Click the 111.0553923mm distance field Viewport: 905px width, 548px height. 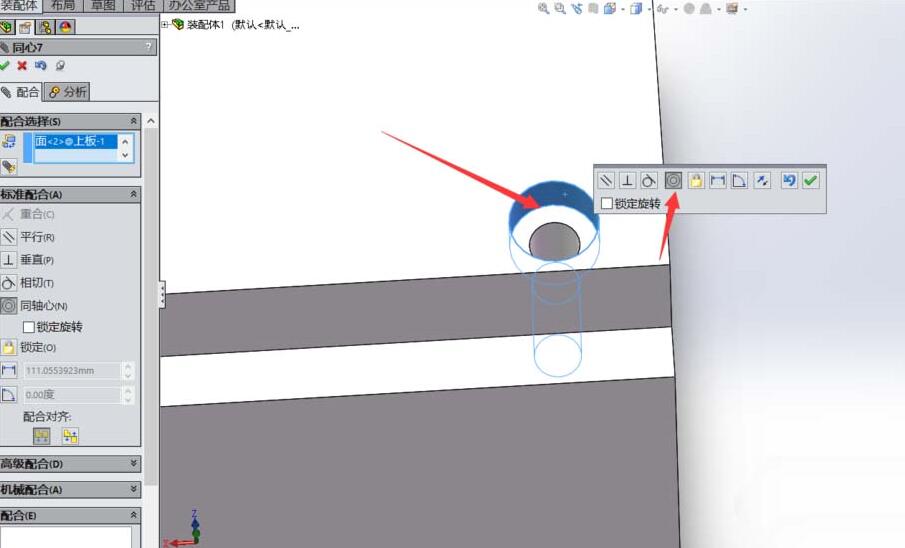click(x=72, y=371)
